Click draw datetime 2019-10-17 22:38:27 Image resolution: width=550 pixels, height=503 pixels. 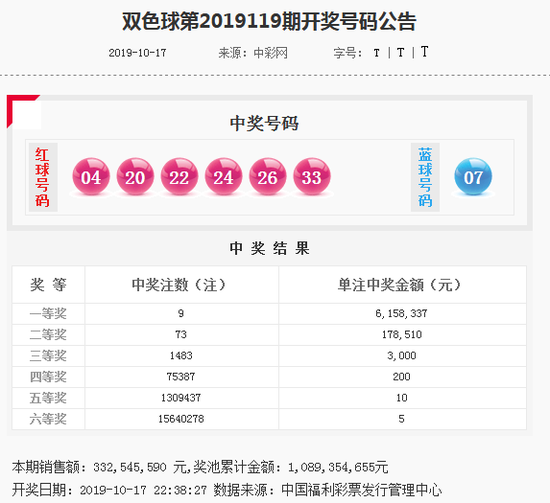click(143, 490)
